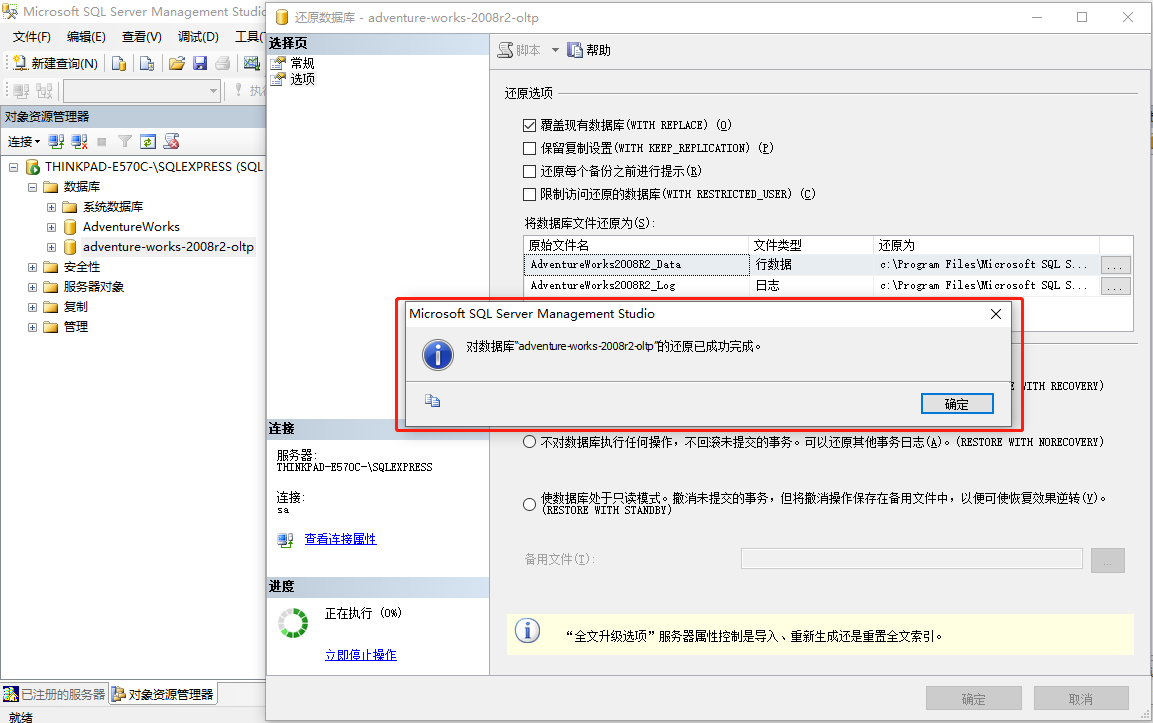Copy message with the message box copy icon
The width and height of the screenshot is (1153, 723).
pyautogui.click(x=432, y=401)
